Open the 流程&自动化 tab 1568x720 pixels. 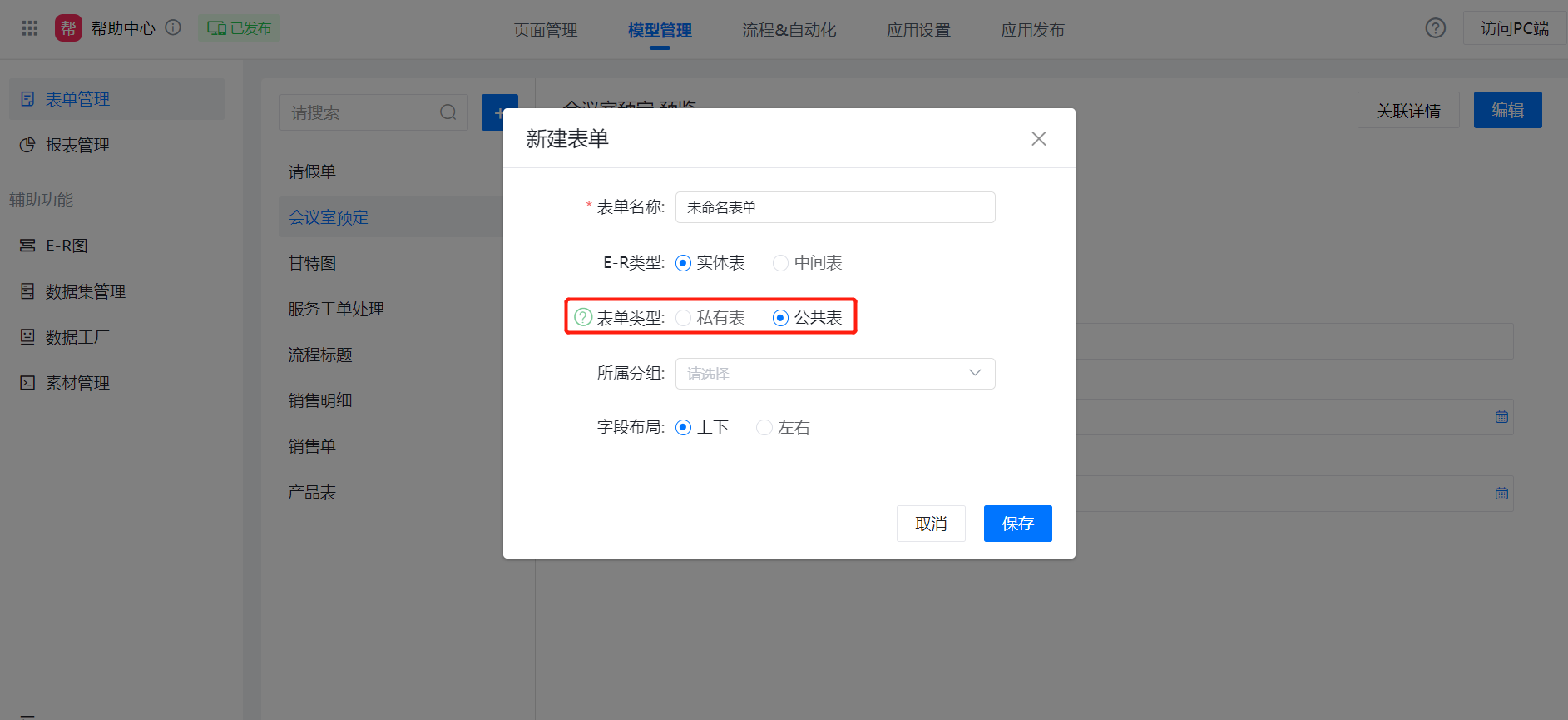click(x=789, y=30)
